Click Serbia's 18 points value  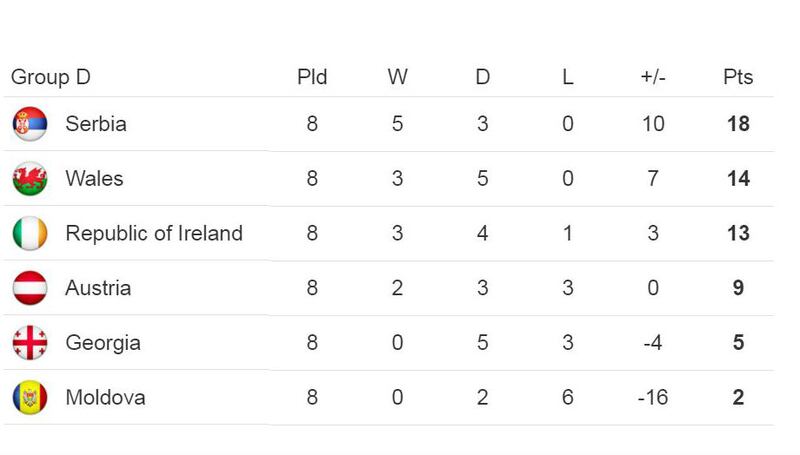pos(738,124)
